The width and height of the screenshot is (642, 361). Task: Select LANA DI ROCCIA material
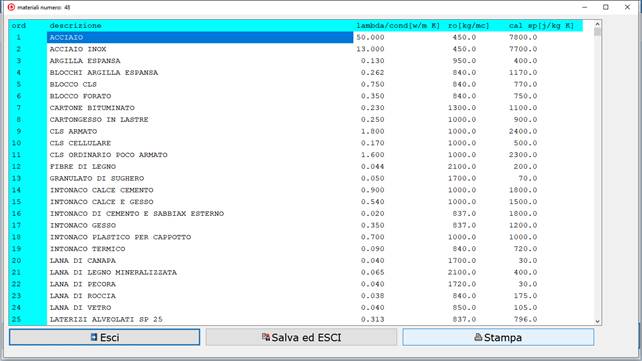[295, 296]
